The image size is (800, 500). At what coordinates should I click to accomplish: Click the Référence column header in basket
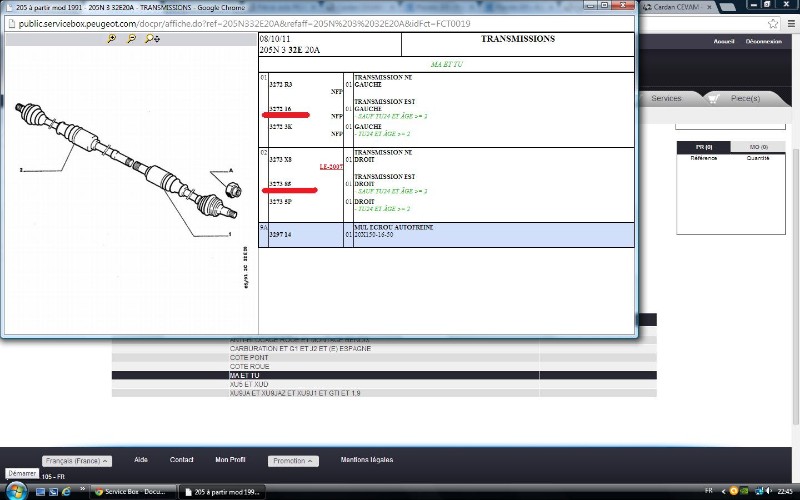click(x=704, y=158)
